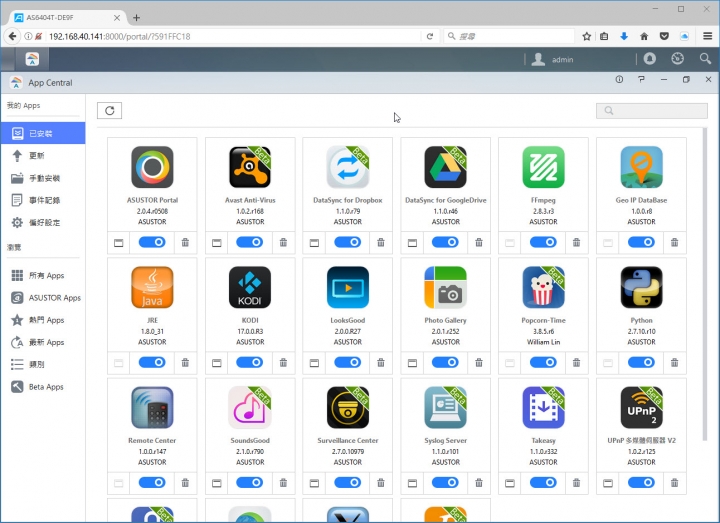Open the 類別 categories list

(43, 365)
